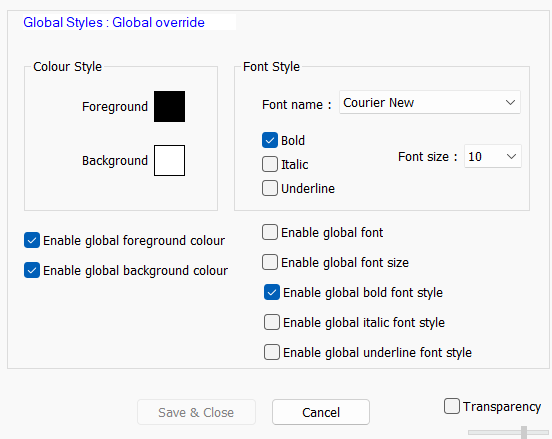Click the Font size label
The image size is (552, 439).
click(x=428, y=157)
